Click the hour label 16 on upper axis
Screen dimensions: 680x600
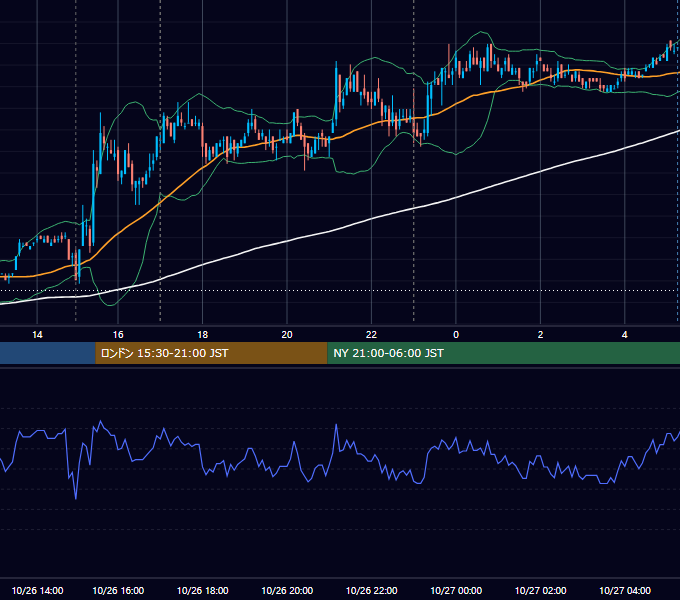point(118,335)
